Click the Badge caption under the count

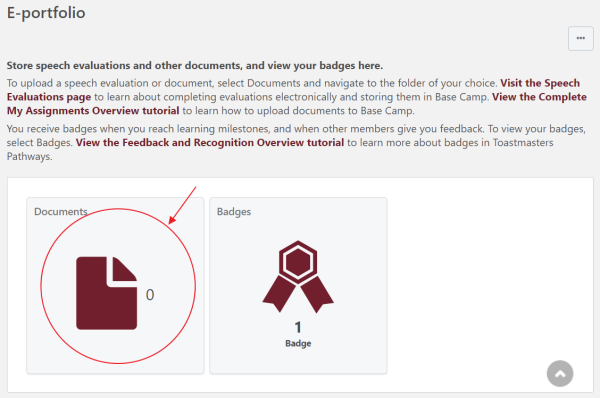[x=298, y=343]
